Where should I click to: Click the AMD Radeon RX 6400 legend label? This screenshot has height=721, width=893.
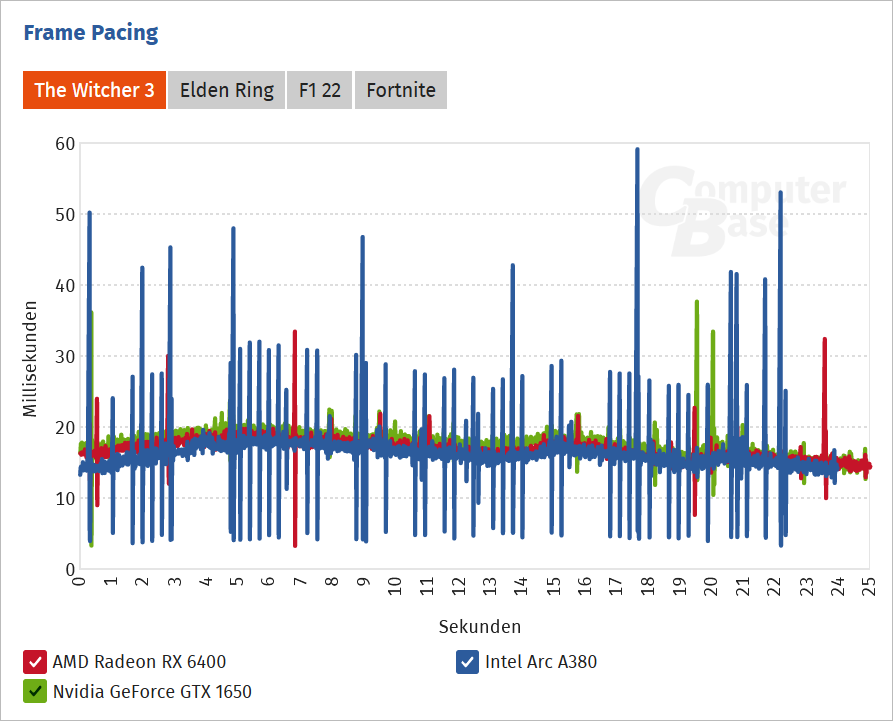(140, 662)
